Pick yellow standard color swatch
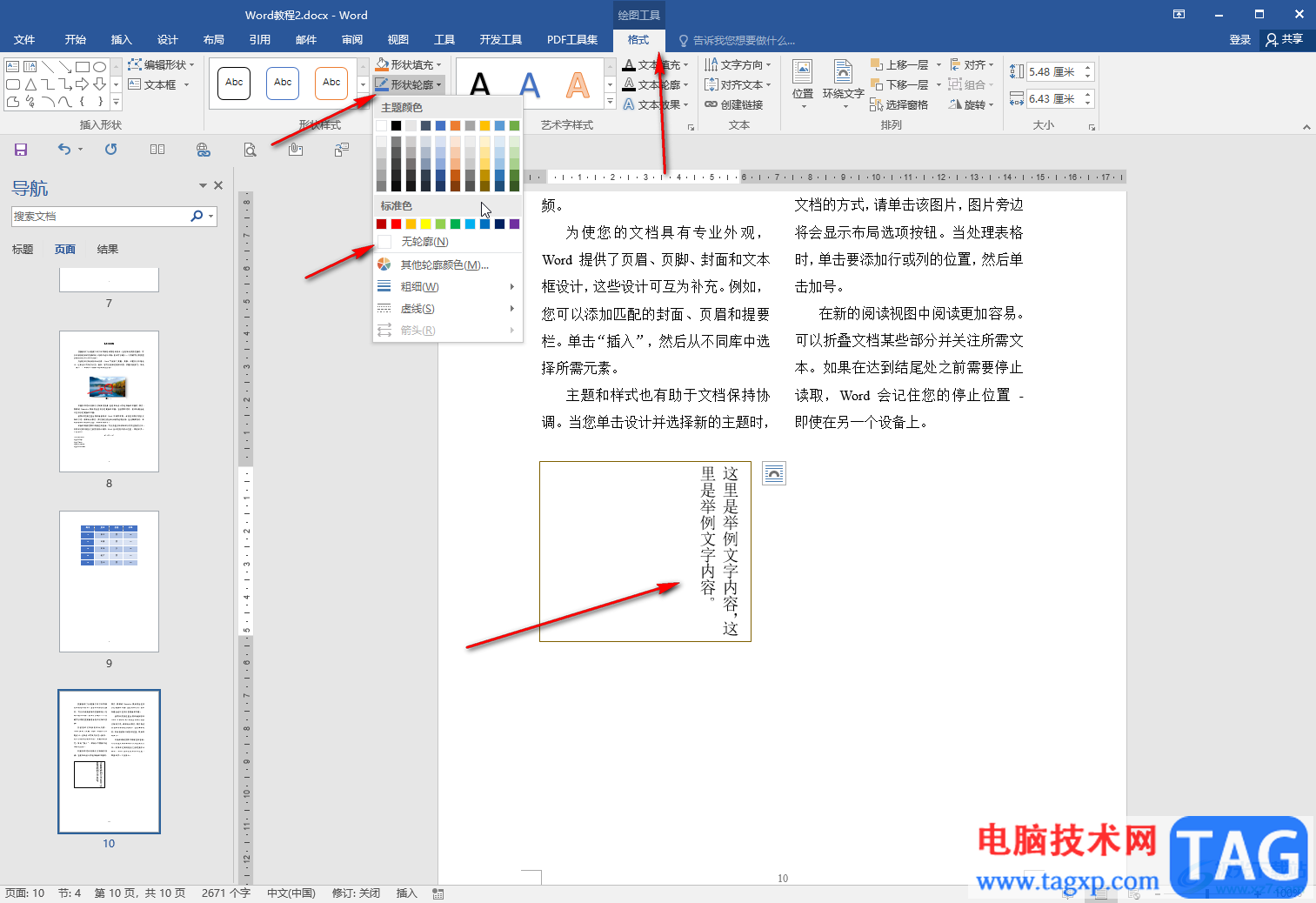Viewport: 1316px width, 903px height. (x=425, y=224)
